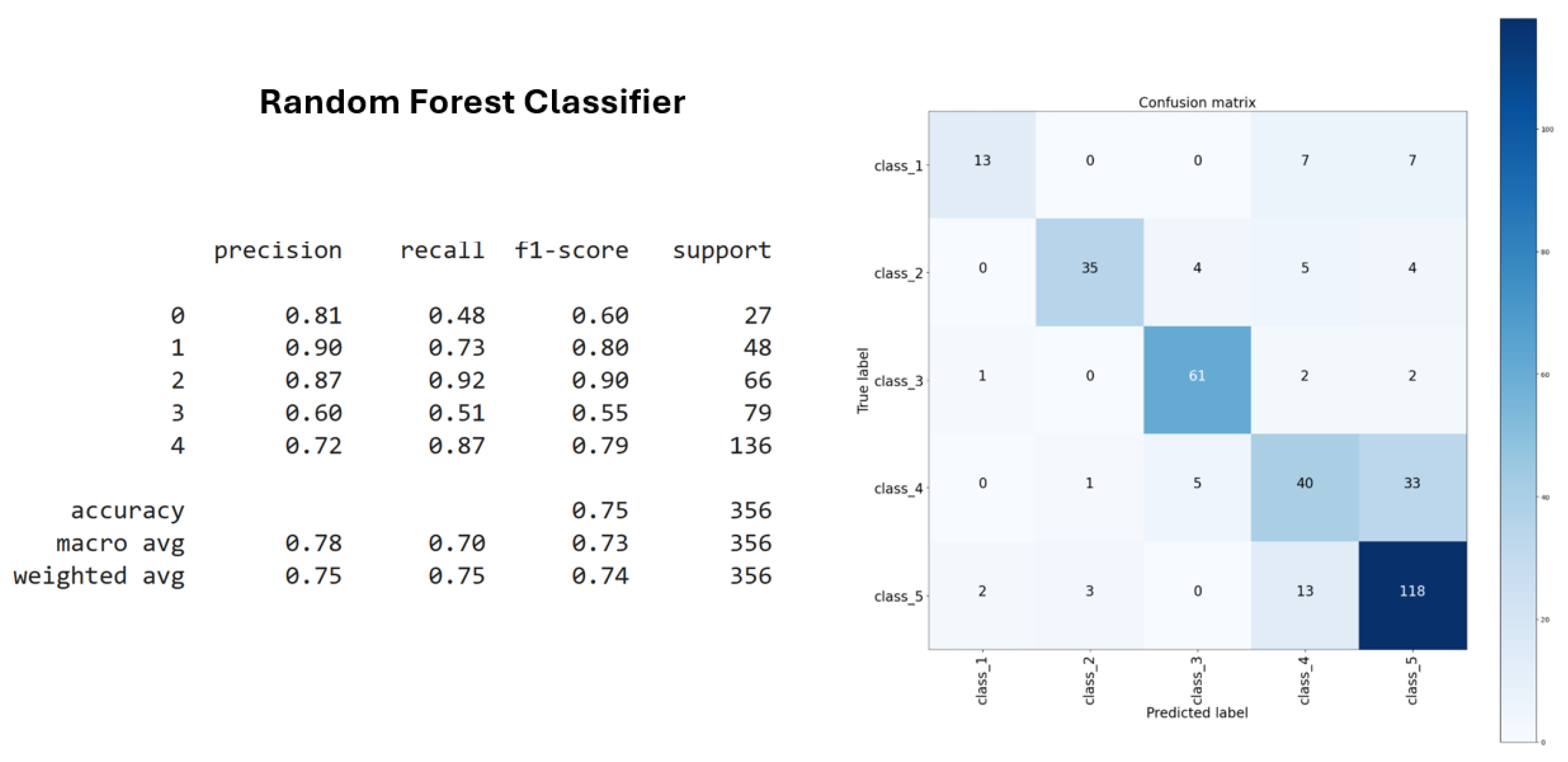Click the weighted avg row label
The image size is (1568, 762).
pyautogui.click(x=98, y=576)
